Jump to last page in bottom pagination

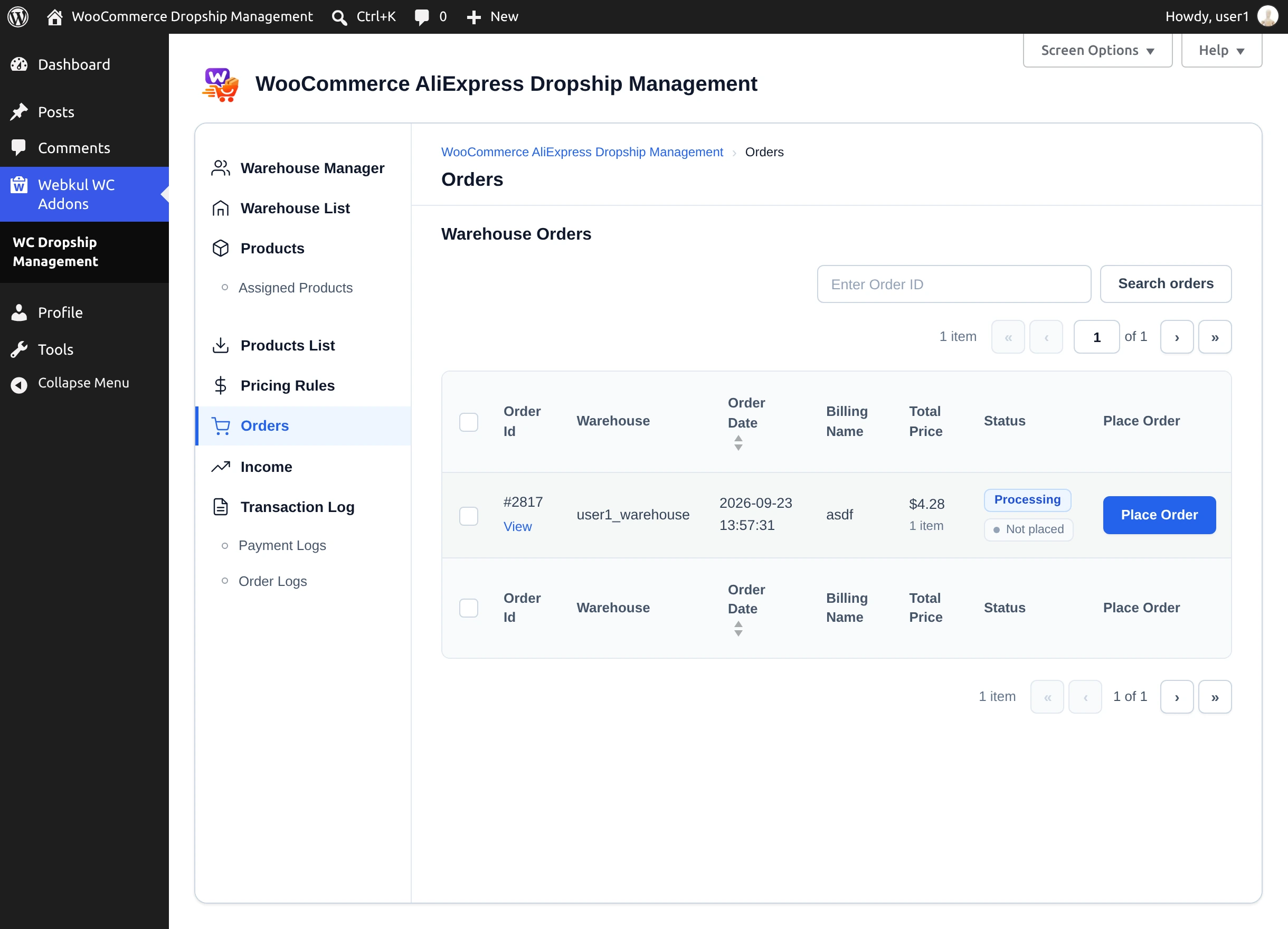click(x=1215, y=697)
